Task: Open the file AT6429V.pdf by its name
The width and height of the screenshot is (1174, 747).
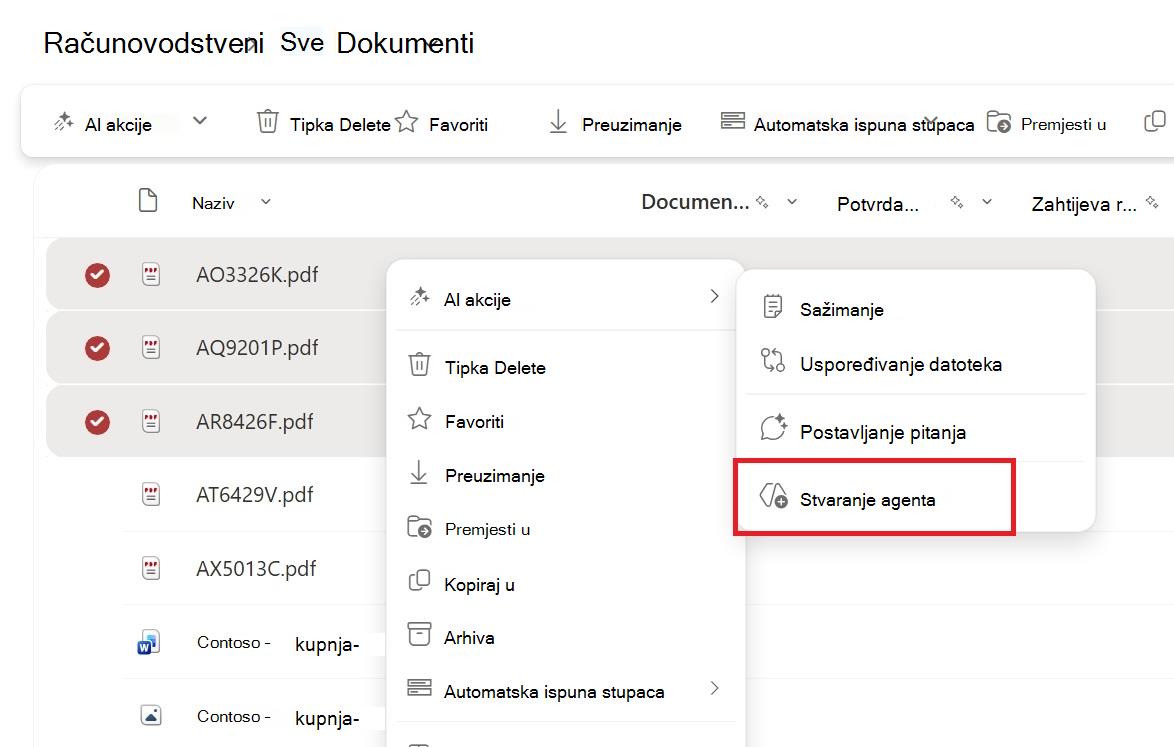Action: pos(255,495)
